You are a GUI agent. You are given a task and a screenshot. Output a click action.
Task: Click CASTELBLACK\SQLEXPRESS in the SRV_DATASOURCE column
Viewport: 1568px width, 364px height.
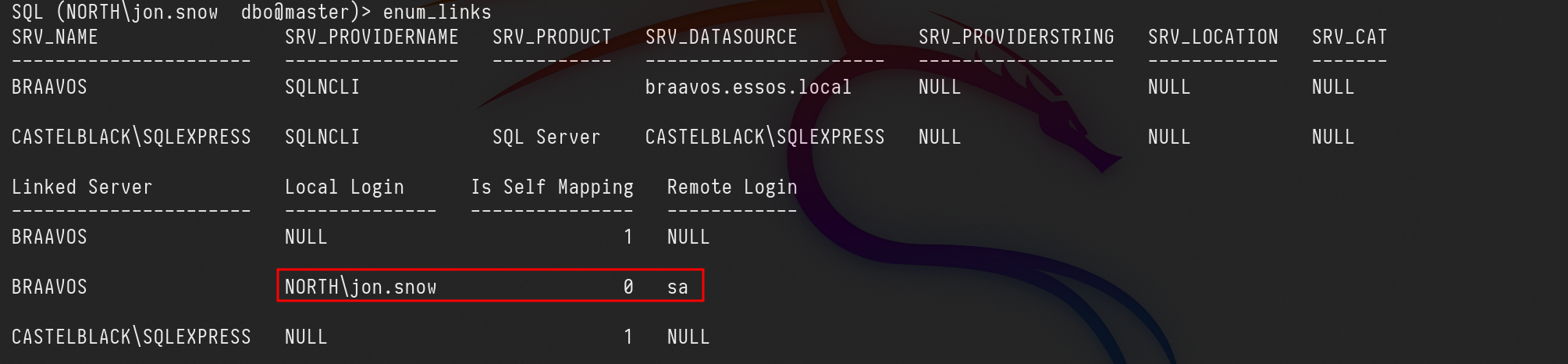click(765, 137)
